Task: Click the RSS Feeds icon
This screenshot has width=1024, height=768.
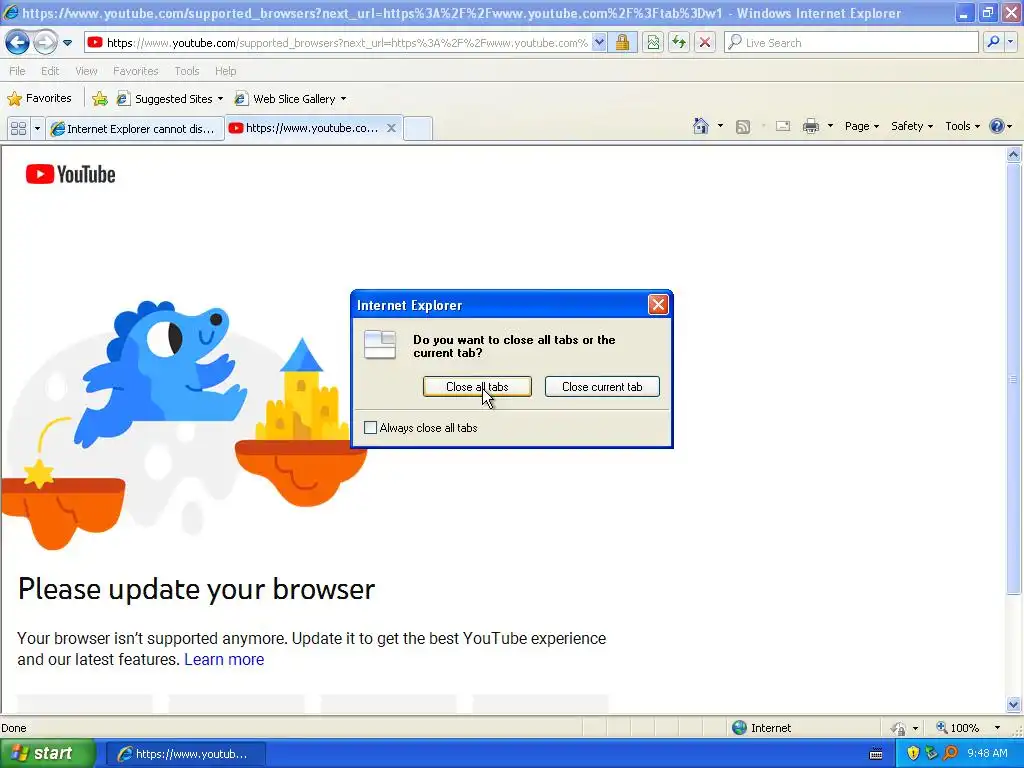Action: pyautogui.click(x=743, y=127)
